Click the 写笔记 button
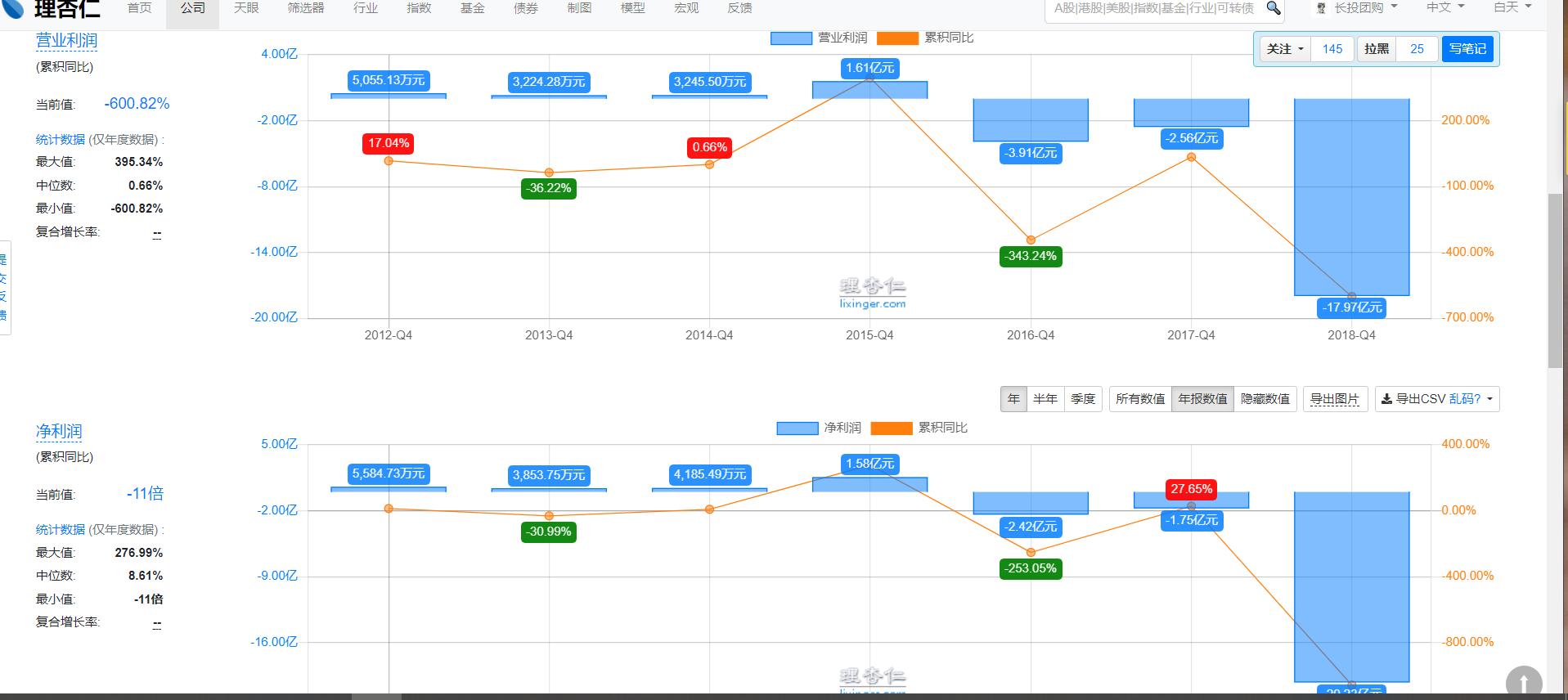1568x700 pixels. (x=1467, y=49)
